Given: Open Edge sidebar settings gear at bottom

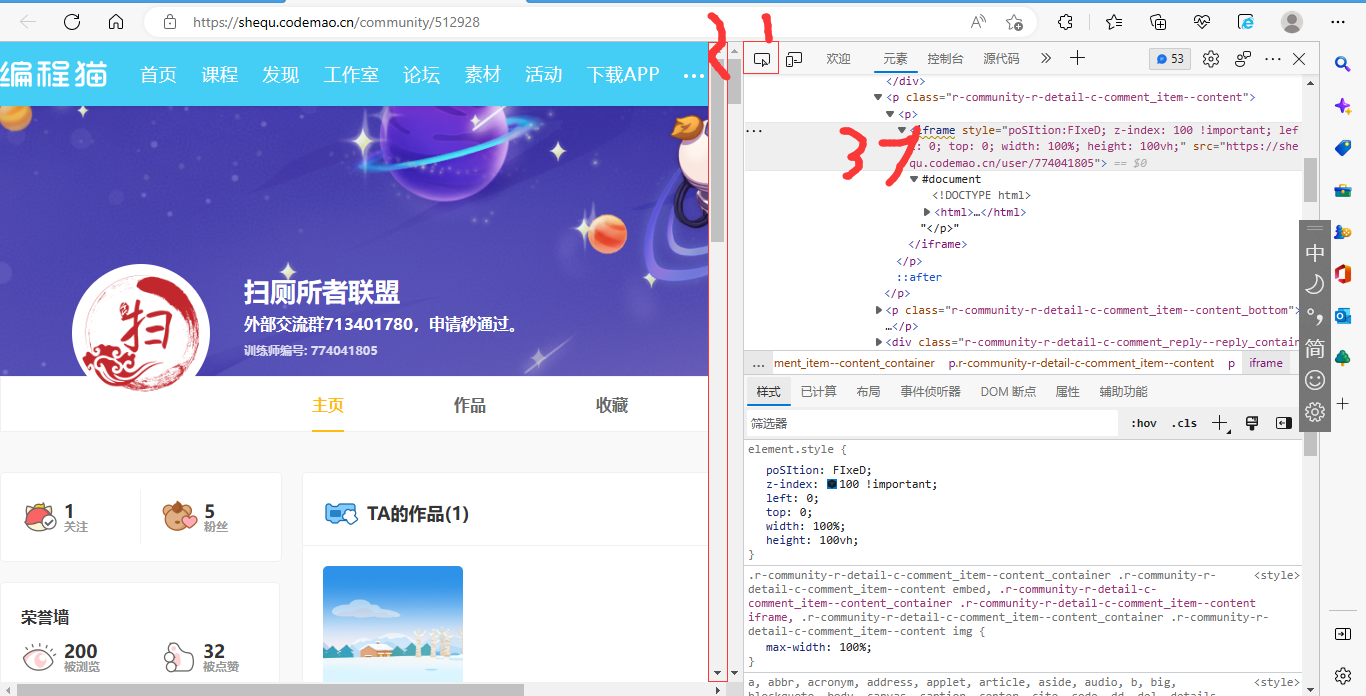Looking at the screenshot, I should pyautogui.click(x=1343, y=676).
